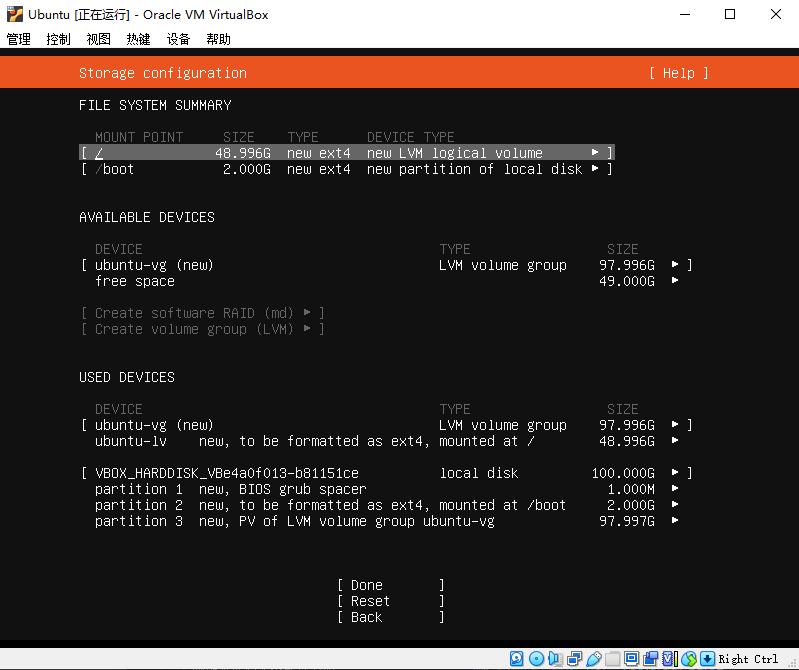Expand the partition 2 row arrow
Image resolution: width=799 pixels, height=670 pixels.
pos(675,505)
